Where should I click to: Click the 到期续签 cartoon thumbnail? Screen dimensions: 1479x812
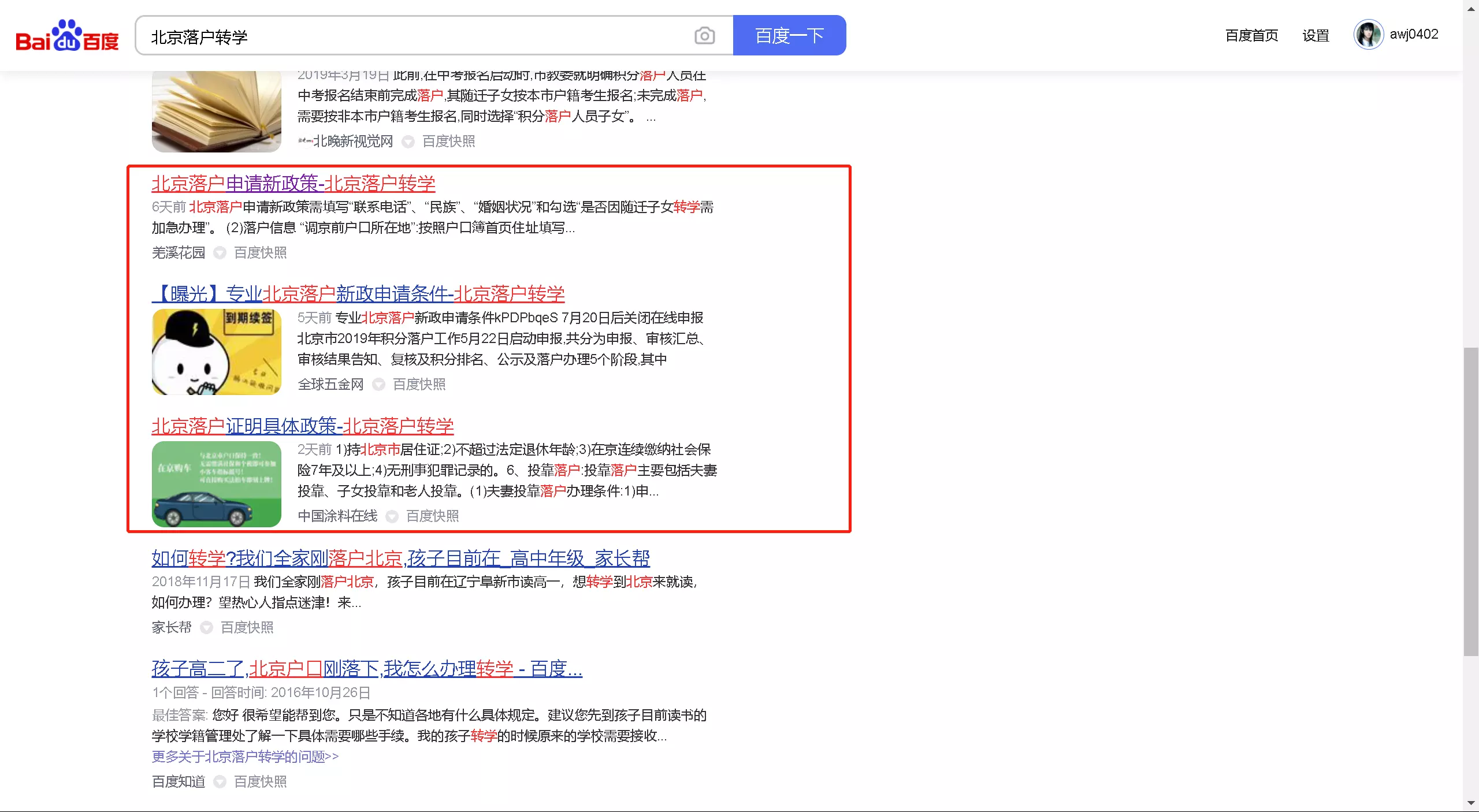pos(216,352)
